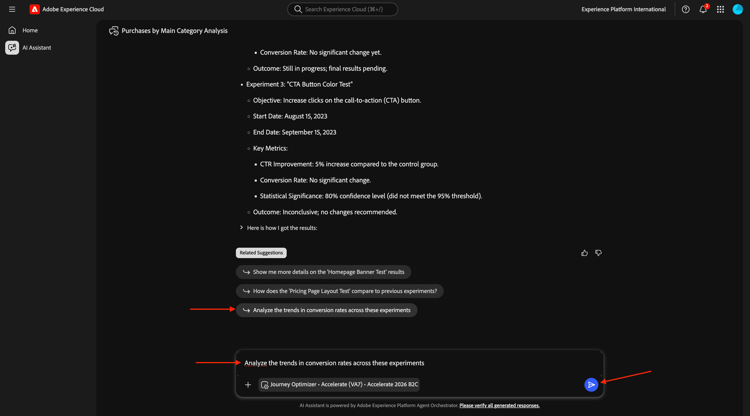750x416 pixels.
Task: Click 'Outcome: Still in progress' line
Action: coord(320,68)
